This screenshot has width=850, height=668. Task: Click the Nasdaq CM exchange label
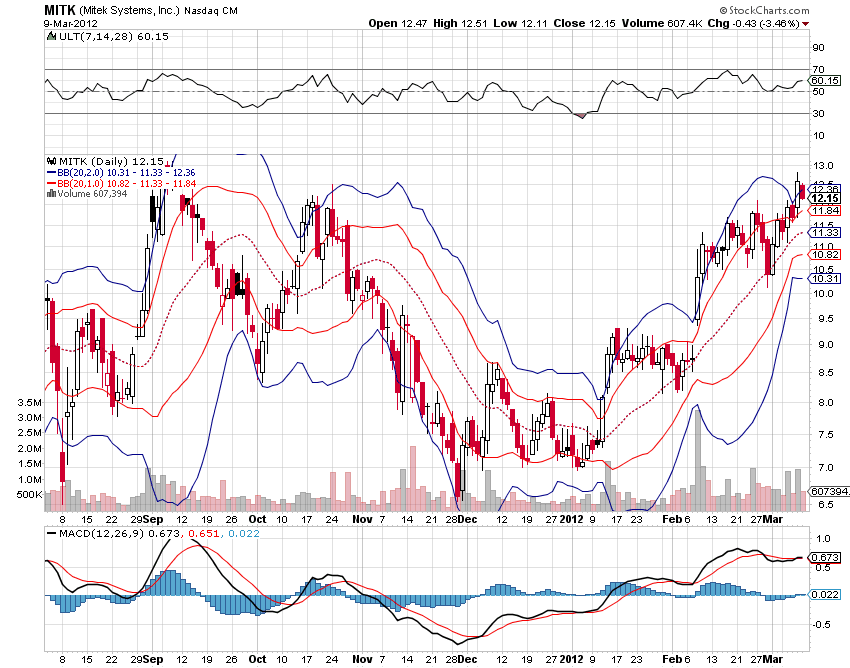(x=211, y=11)
